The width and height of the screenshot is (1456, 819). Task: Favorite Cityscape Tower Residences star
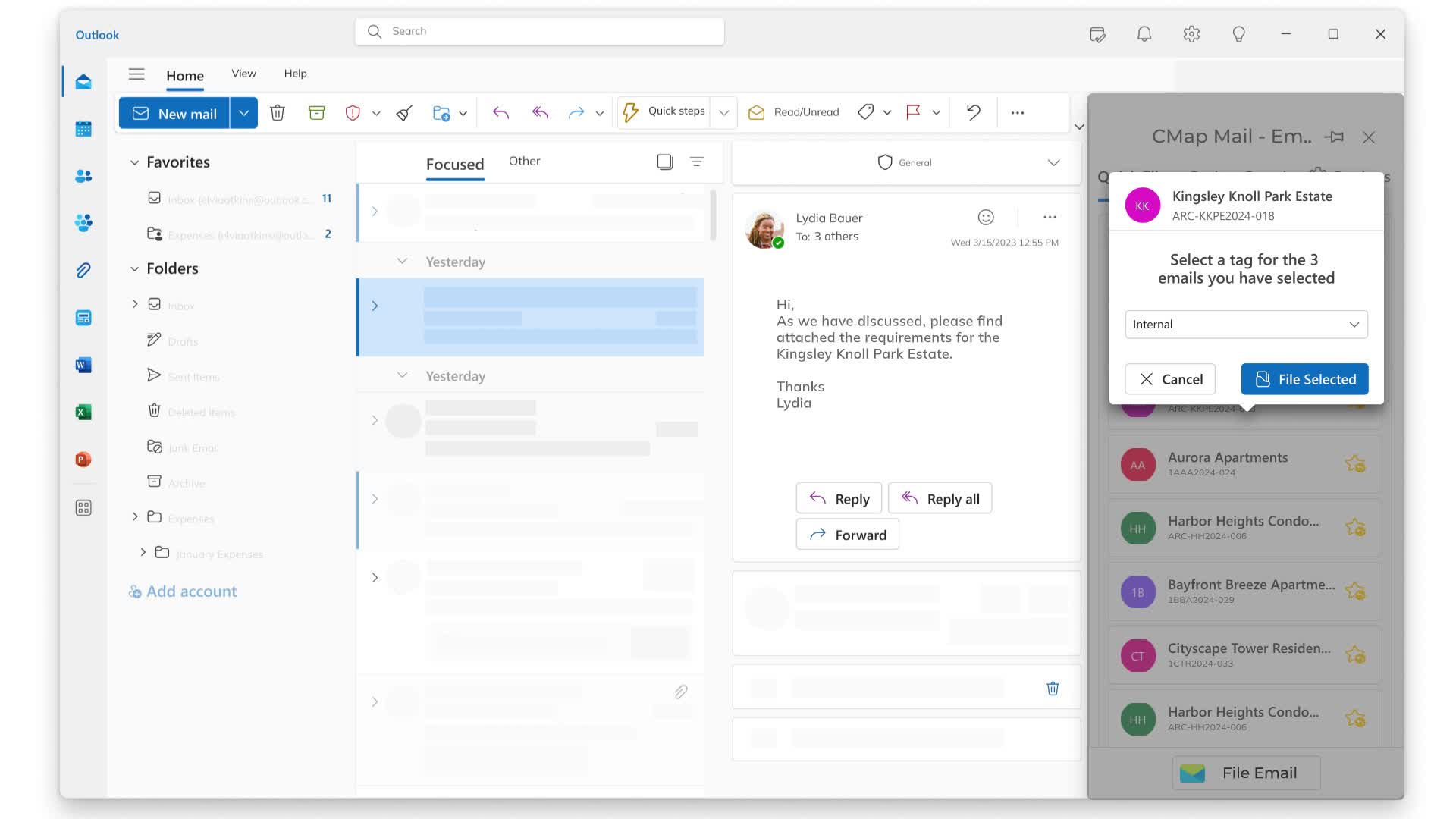1355,655
